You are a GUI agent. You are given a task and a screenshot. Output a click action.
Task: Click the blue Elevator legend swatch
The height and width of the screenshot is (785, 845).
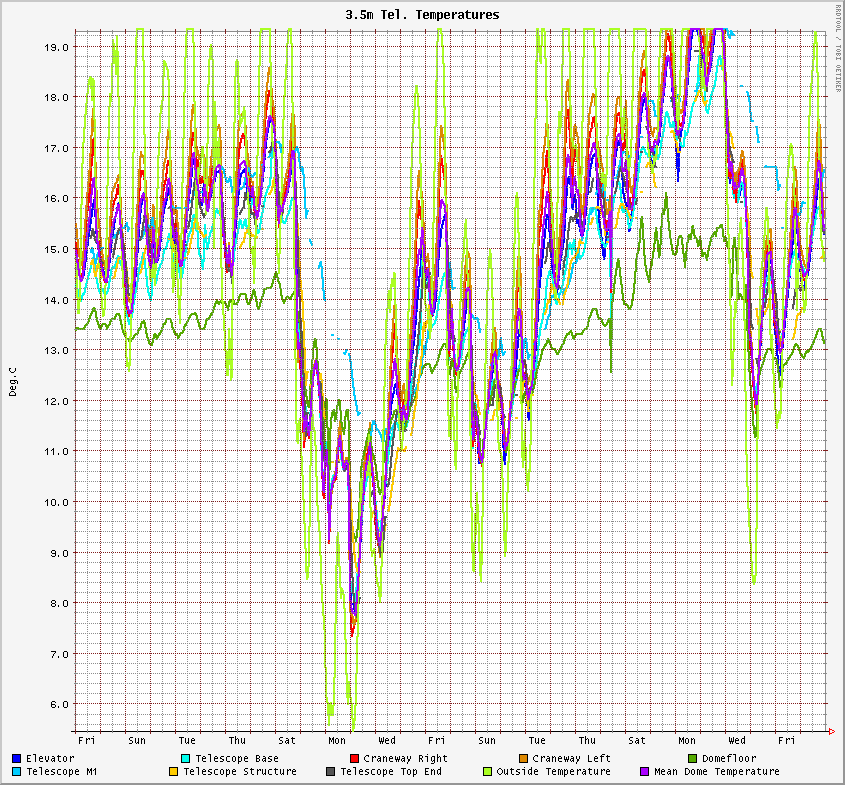pos(17,758)
